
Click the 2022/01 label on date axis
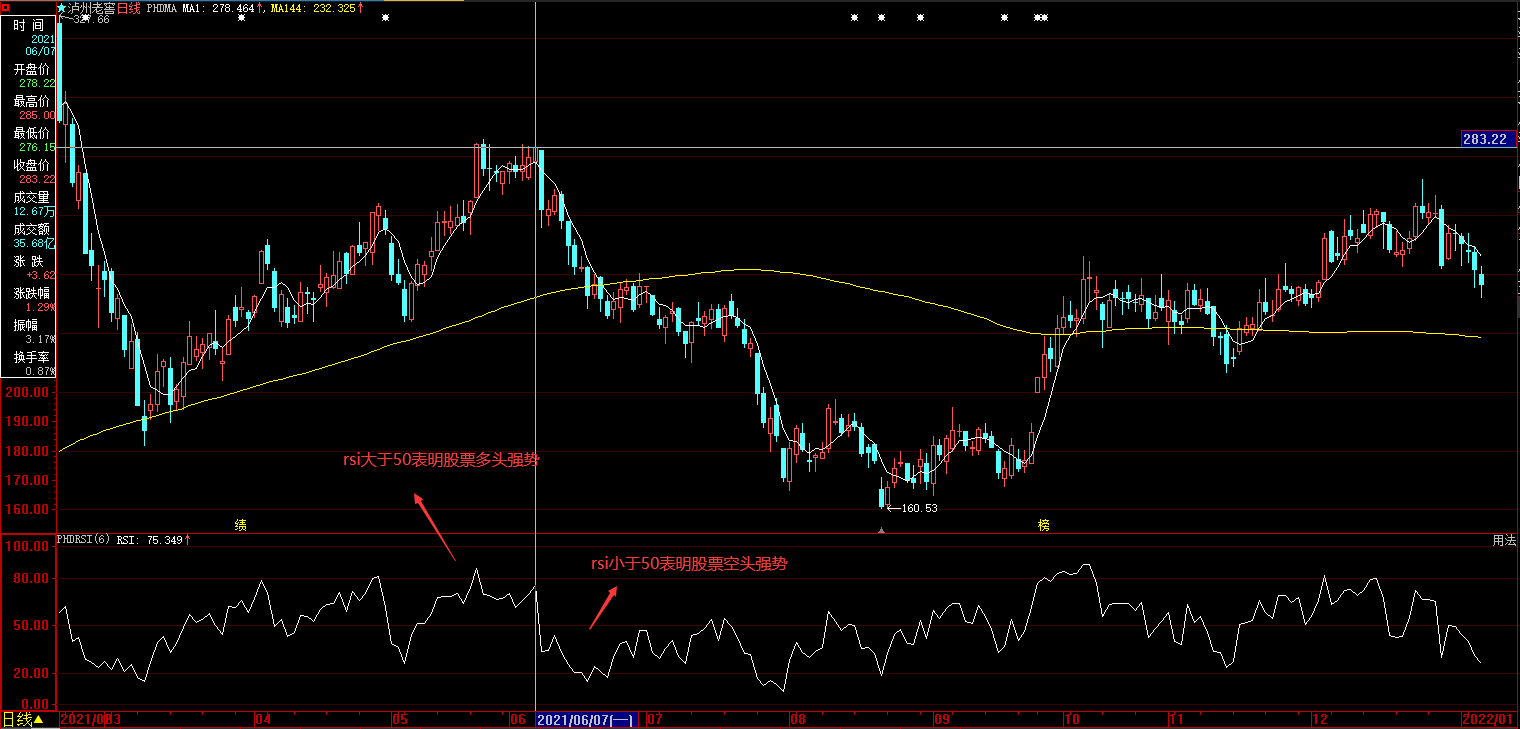click(1489, 719)
